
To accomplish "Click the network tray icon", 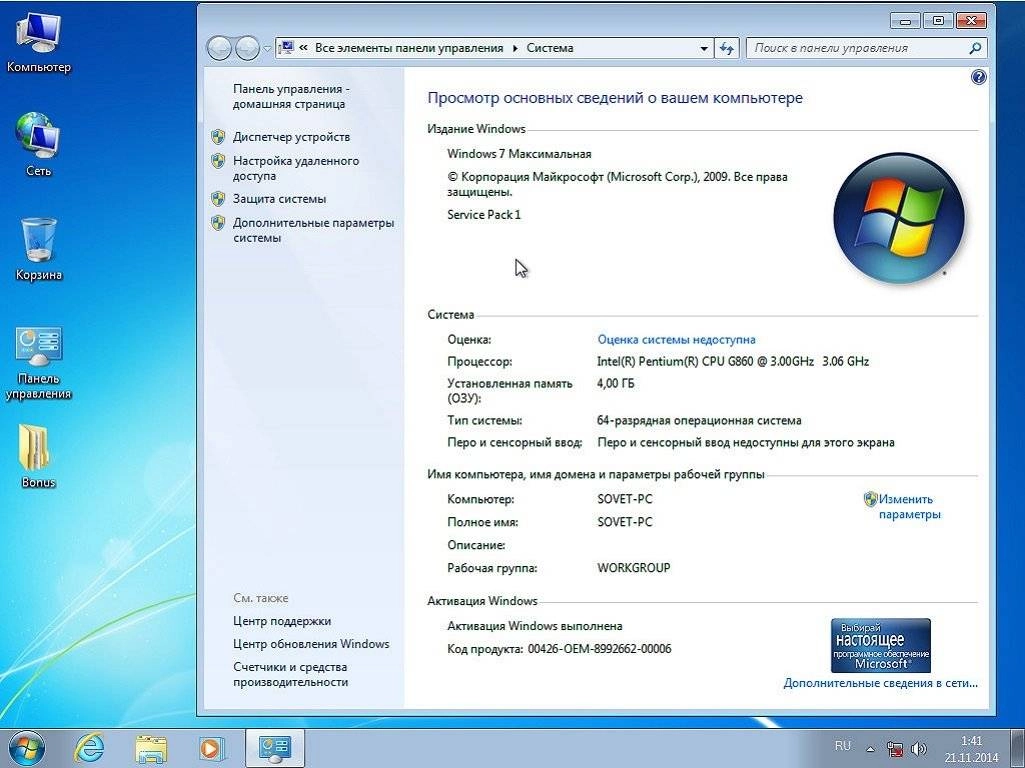I will click(x=895, y=749).
